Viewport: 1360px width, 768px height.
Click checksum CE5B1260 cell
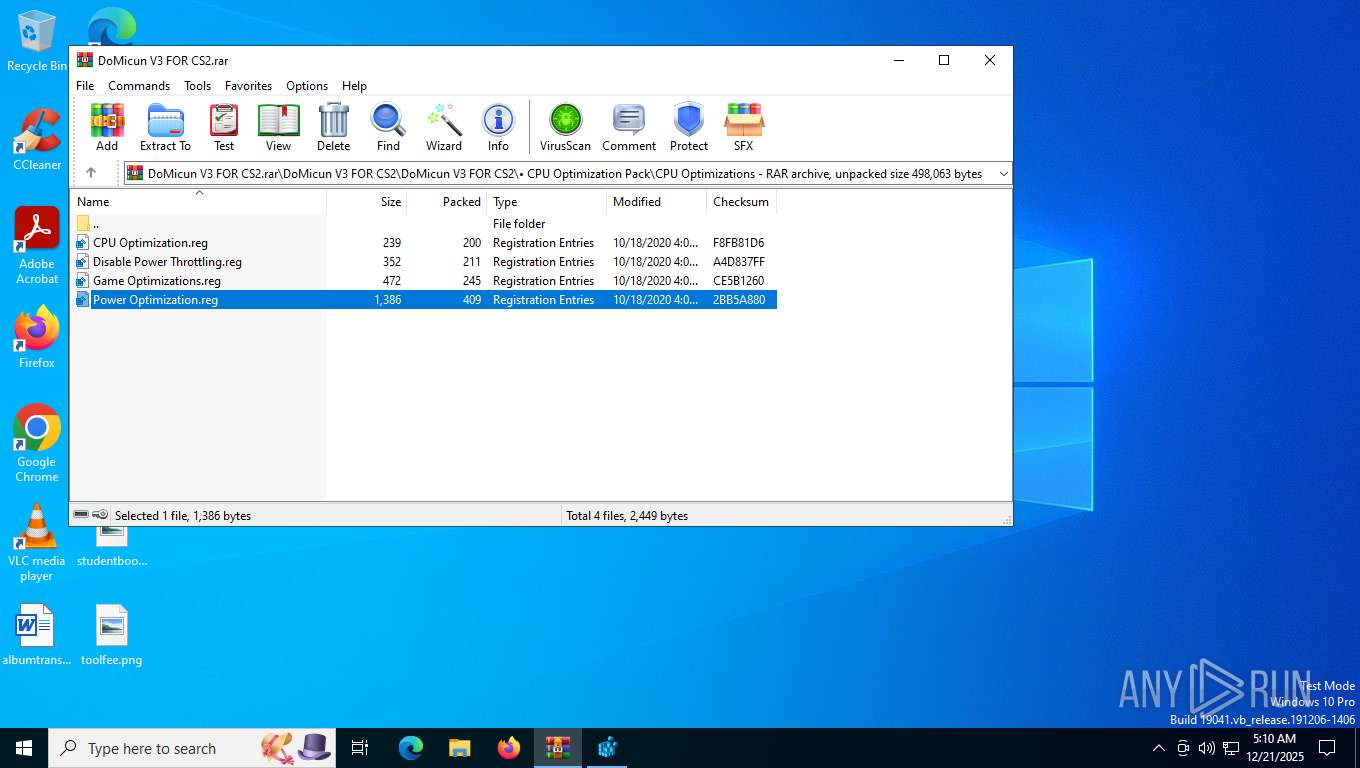pyautogui.click(x=739, y=281)
